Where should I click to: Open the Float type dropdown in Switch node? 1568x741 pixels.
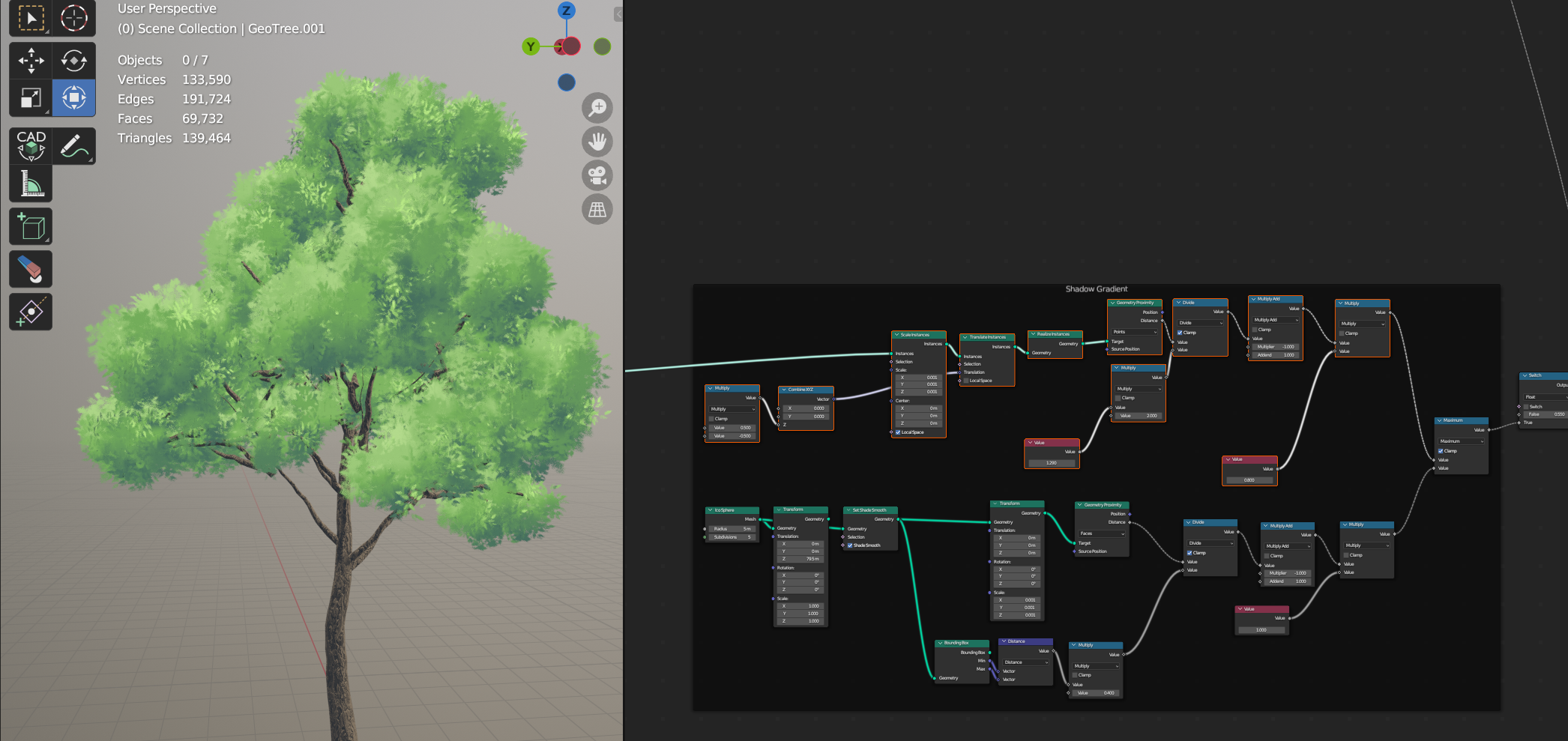pyautogui.click(x=1545, y=397)
